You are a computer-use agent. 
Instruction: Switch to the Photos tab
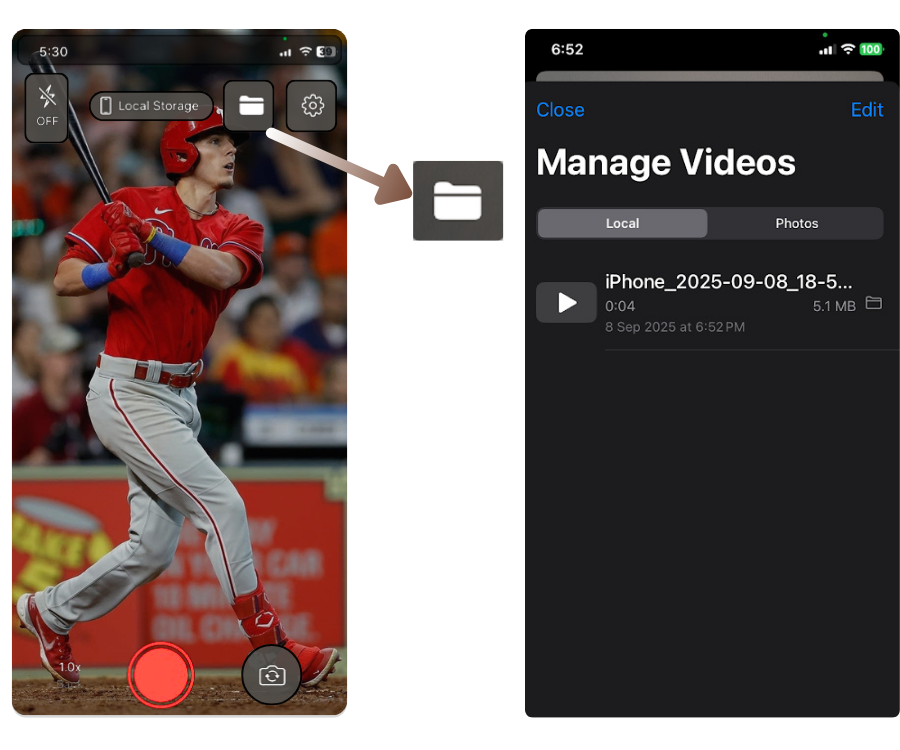pyautogui.click(x=796, y=223)
